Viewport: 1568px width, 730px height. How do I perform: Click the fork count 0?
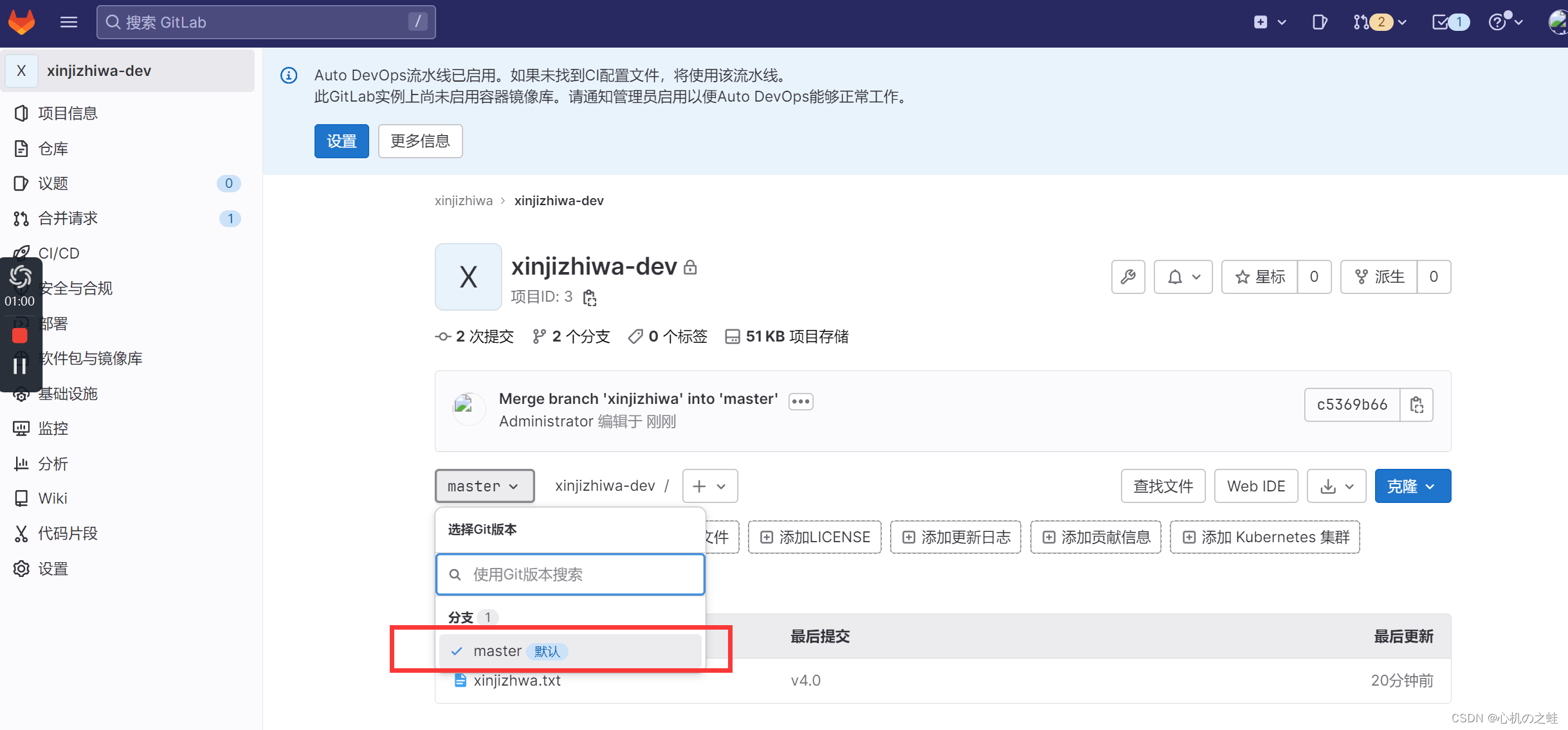pos(1434,277)
